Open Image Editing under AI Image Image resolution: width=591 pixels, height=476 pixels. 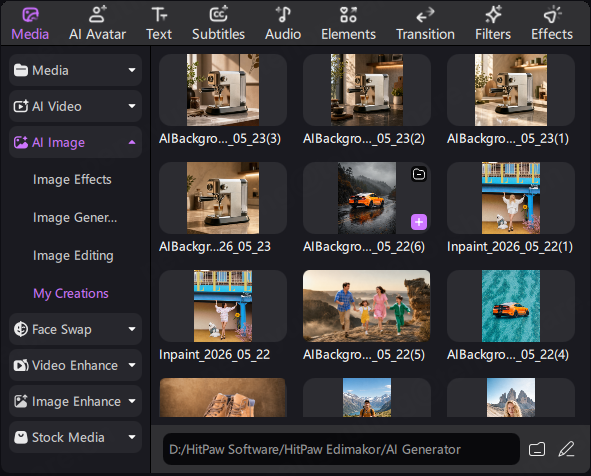pos(73,256)
